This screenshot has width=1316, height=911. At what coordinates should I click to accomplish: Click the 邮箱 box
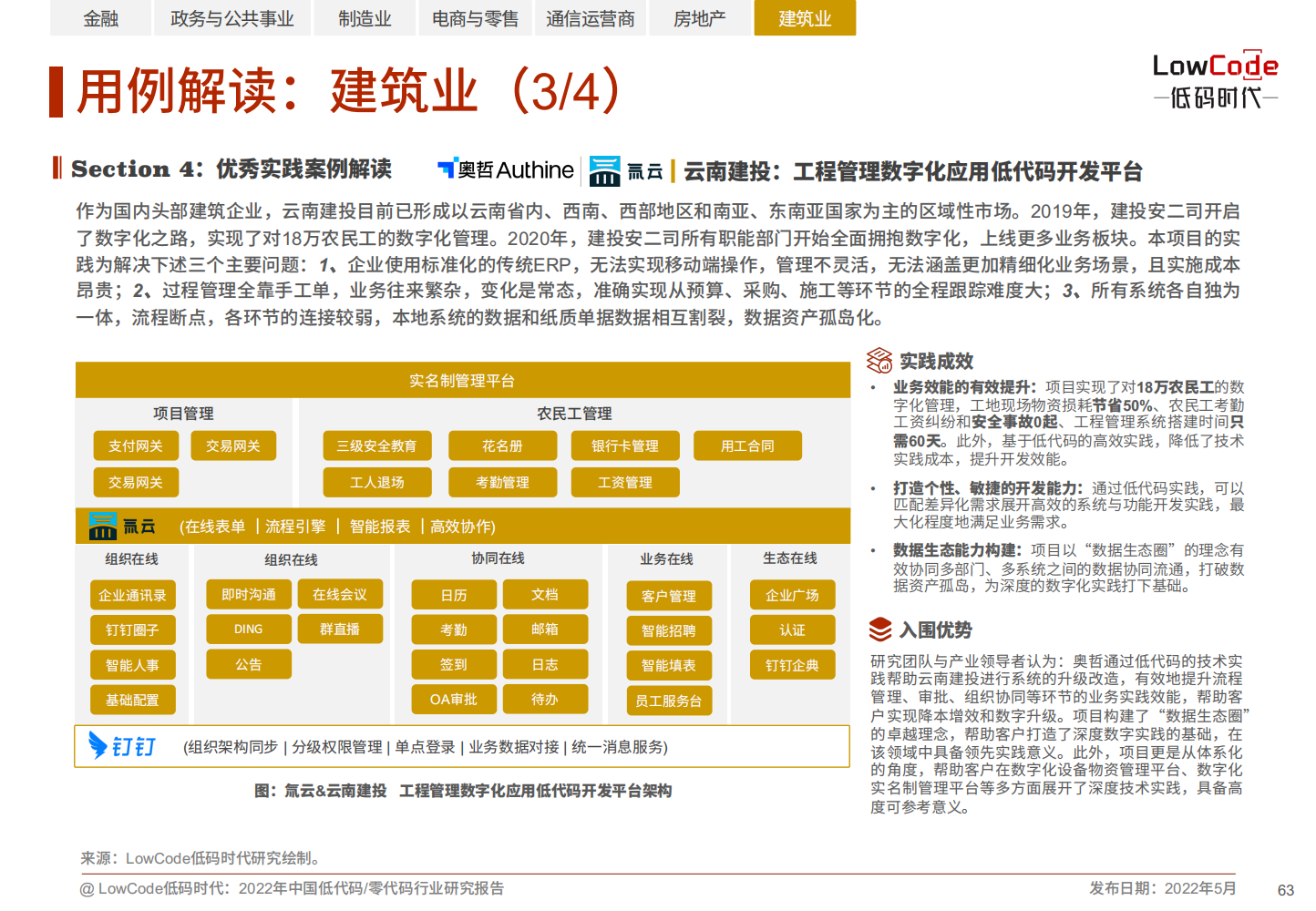point(545,629)
